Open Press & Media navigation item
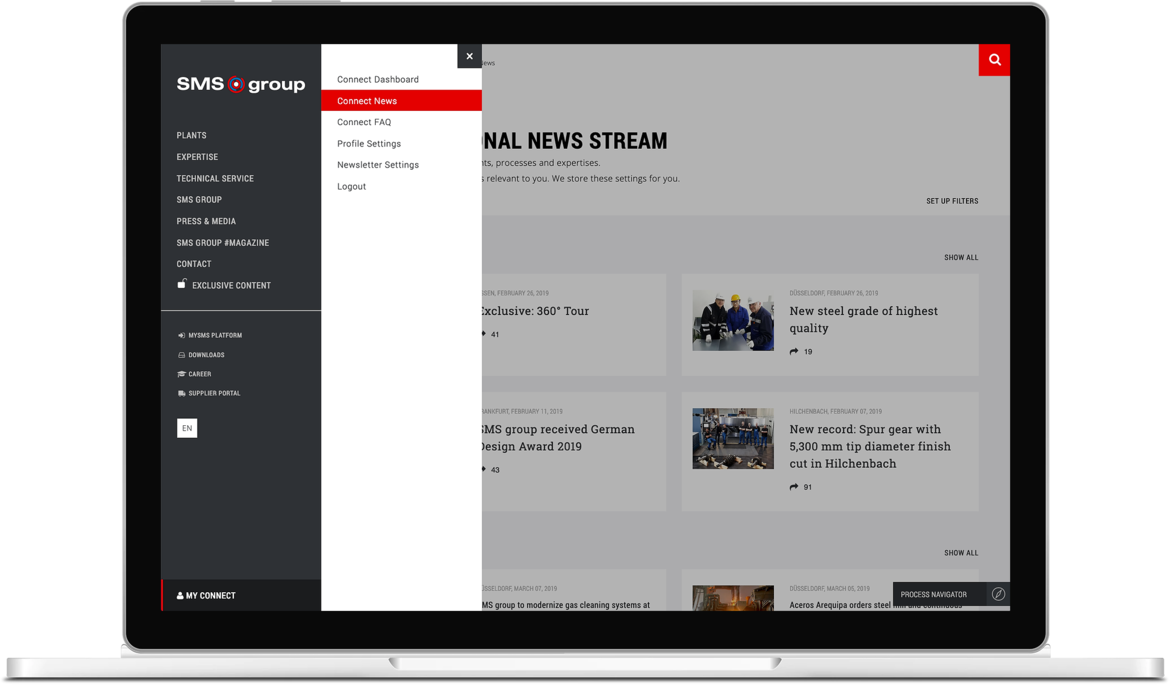1170x685 pixels. coord(206,222)
